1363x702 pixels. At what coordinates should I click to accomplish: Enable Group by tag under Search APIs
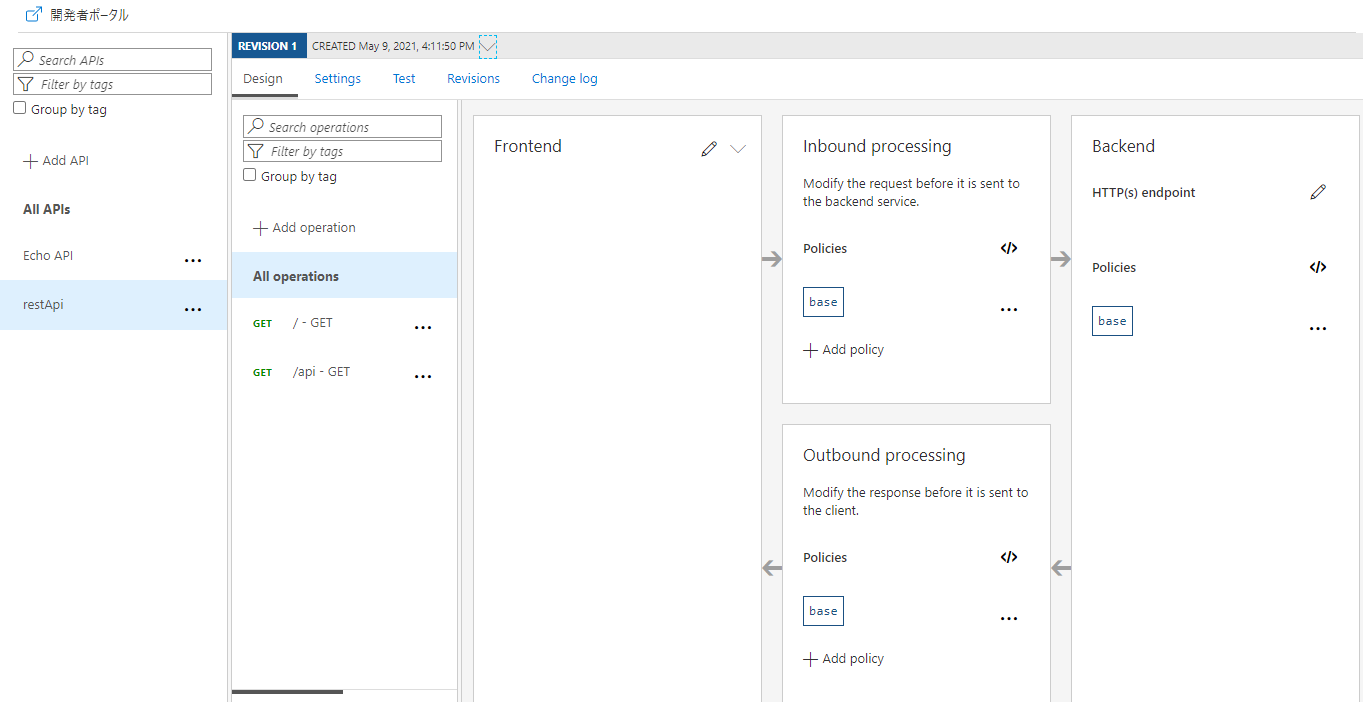click(20, 109)
